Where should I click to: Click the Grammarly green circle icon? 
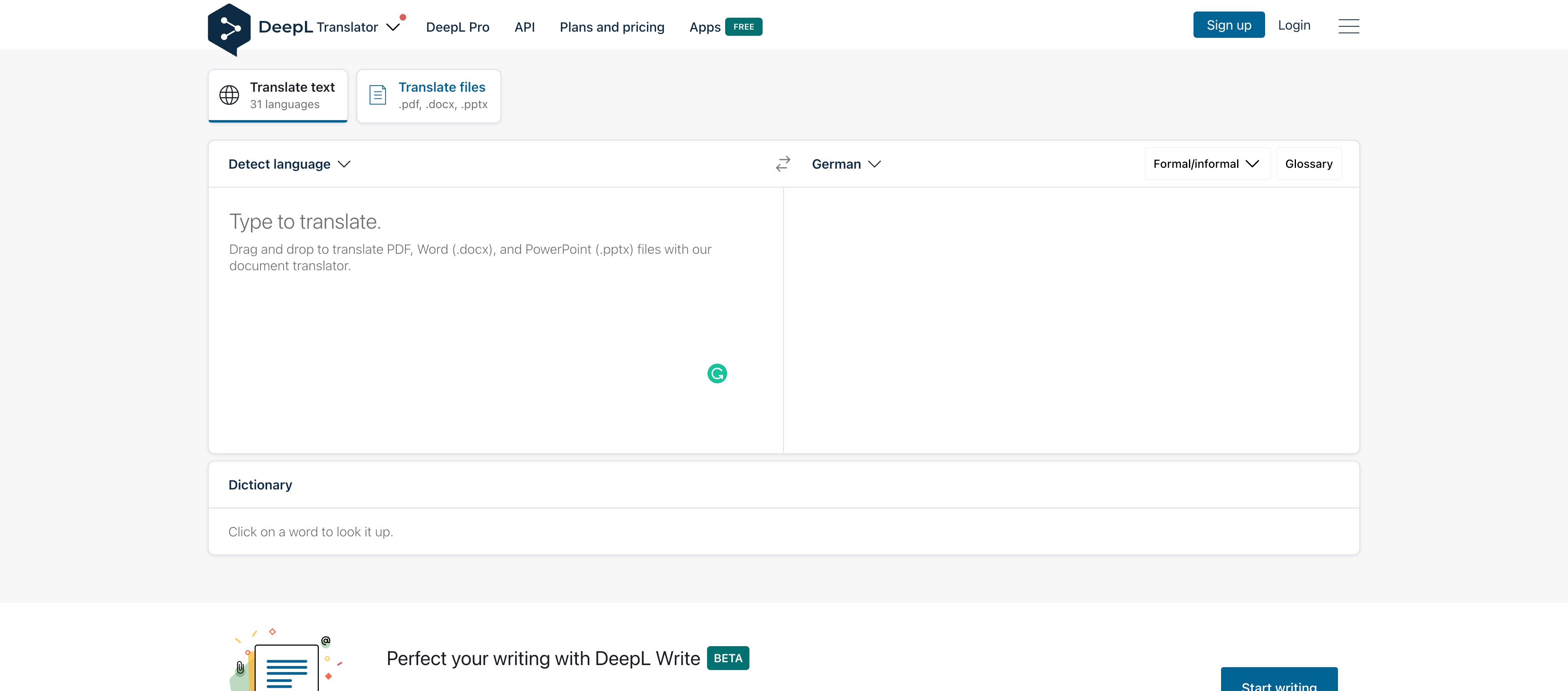(718, 373)
